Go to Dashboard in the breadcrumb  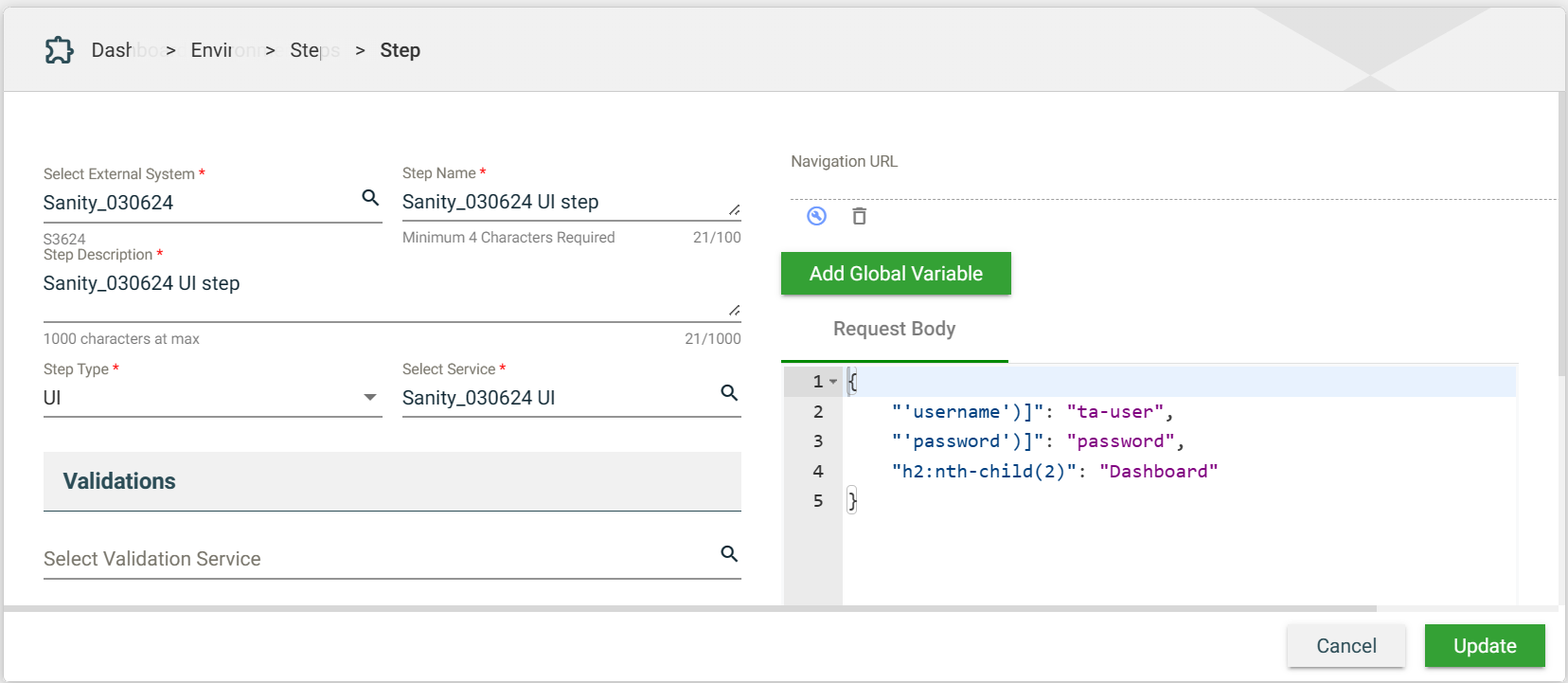(124, 50)
